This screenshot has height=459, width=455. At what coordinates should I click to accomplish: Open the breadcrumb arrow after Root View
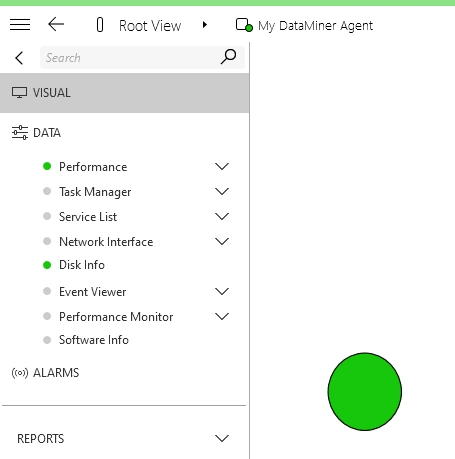pyautogui.click(x=205, y=25)
